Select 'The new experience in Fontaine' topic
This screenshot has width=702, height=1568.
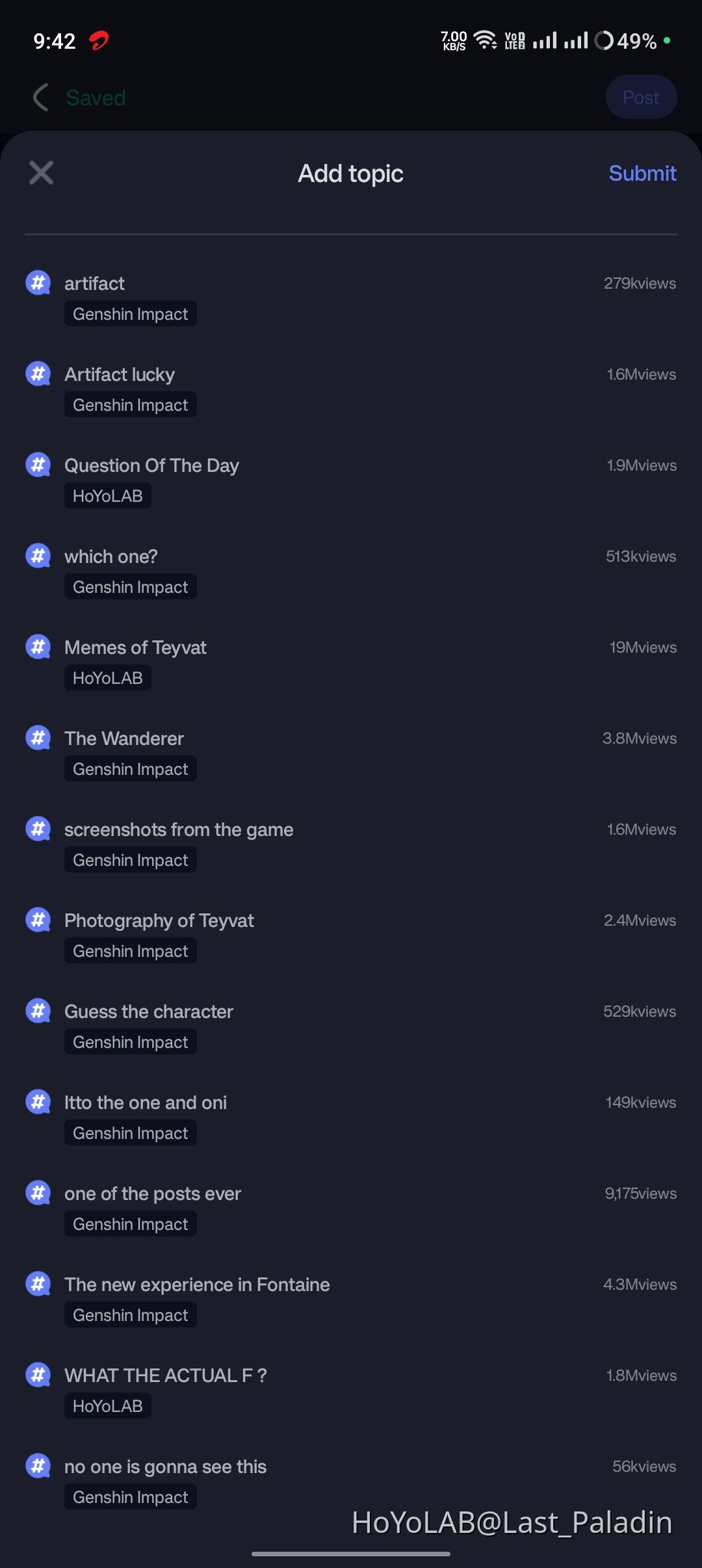click(x=197, y=1284)
